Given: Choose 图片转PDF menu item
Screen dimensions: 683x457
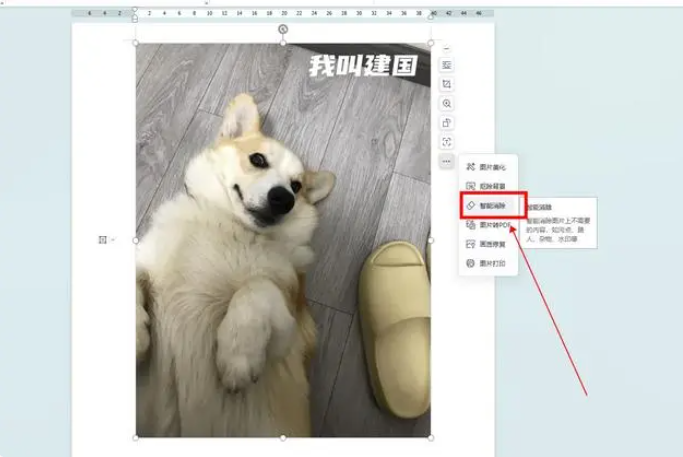Looking at the screenshot, I should pyautogui.click(x=488, y=225).
